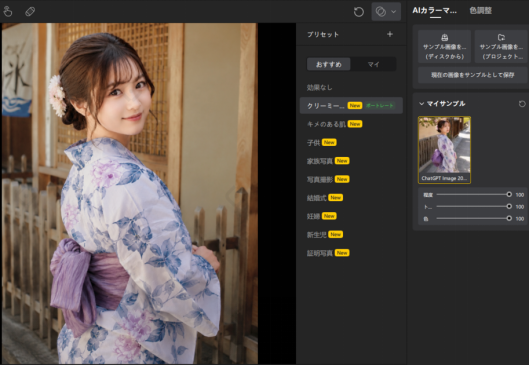Image resolution: width=530 pixels, height=366 pixels.
Task: Reset マイサンプル with the refresh icon
Action: [x=522, y=104]
